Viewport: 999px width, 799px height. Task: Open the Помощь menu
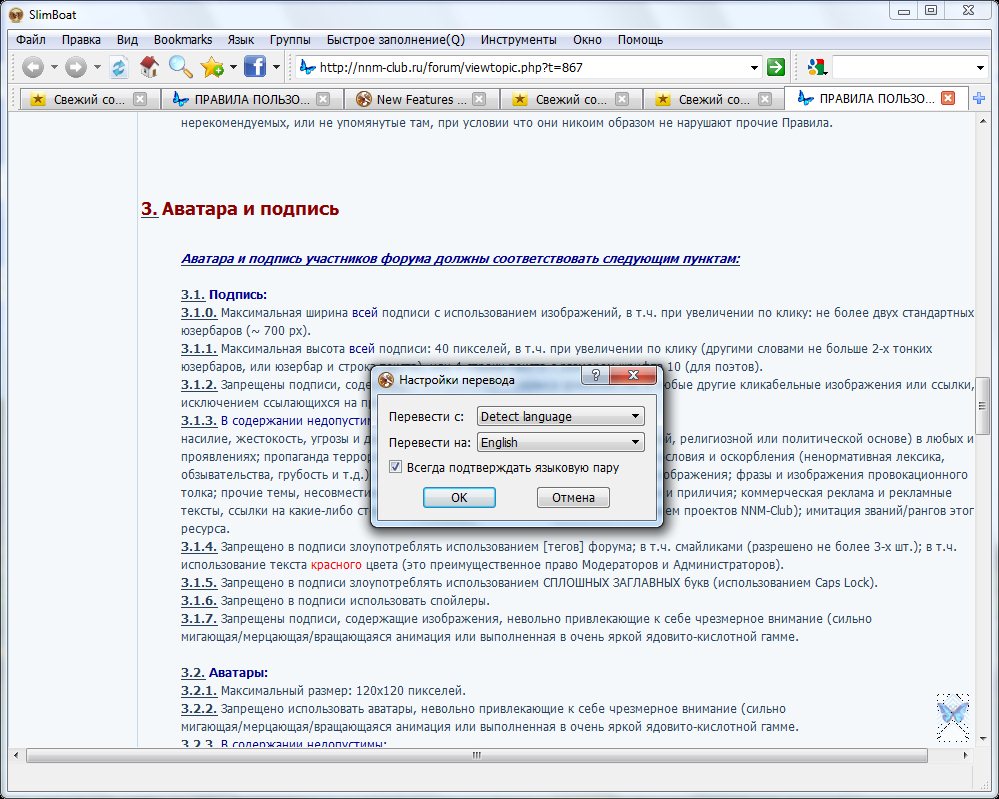pyautogui.click(x=640, y=40)
